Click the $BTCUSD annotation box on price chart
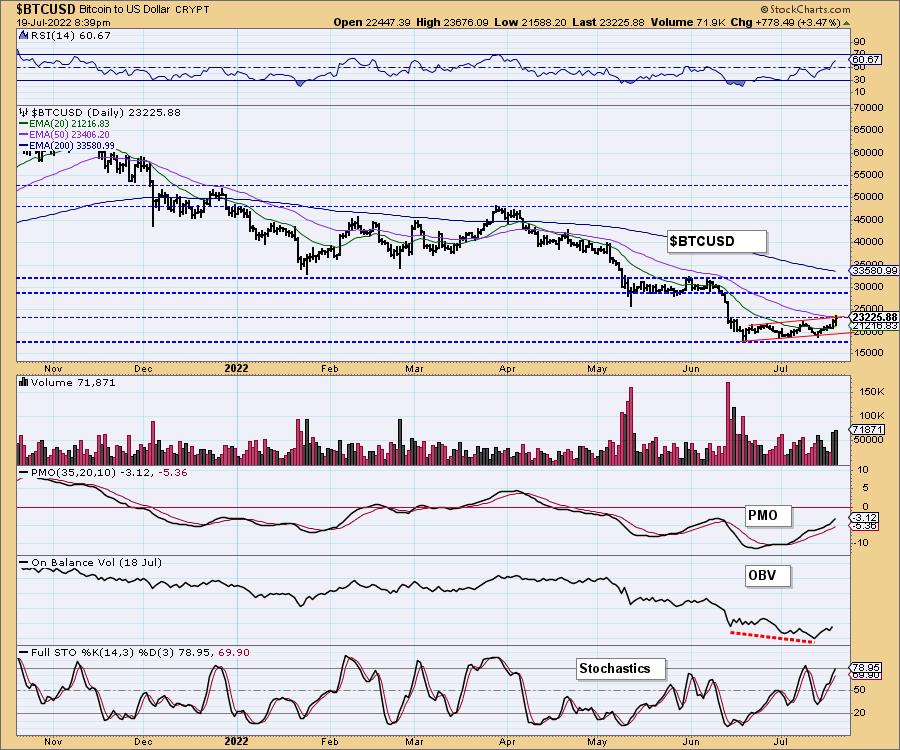 pos(716,241)
